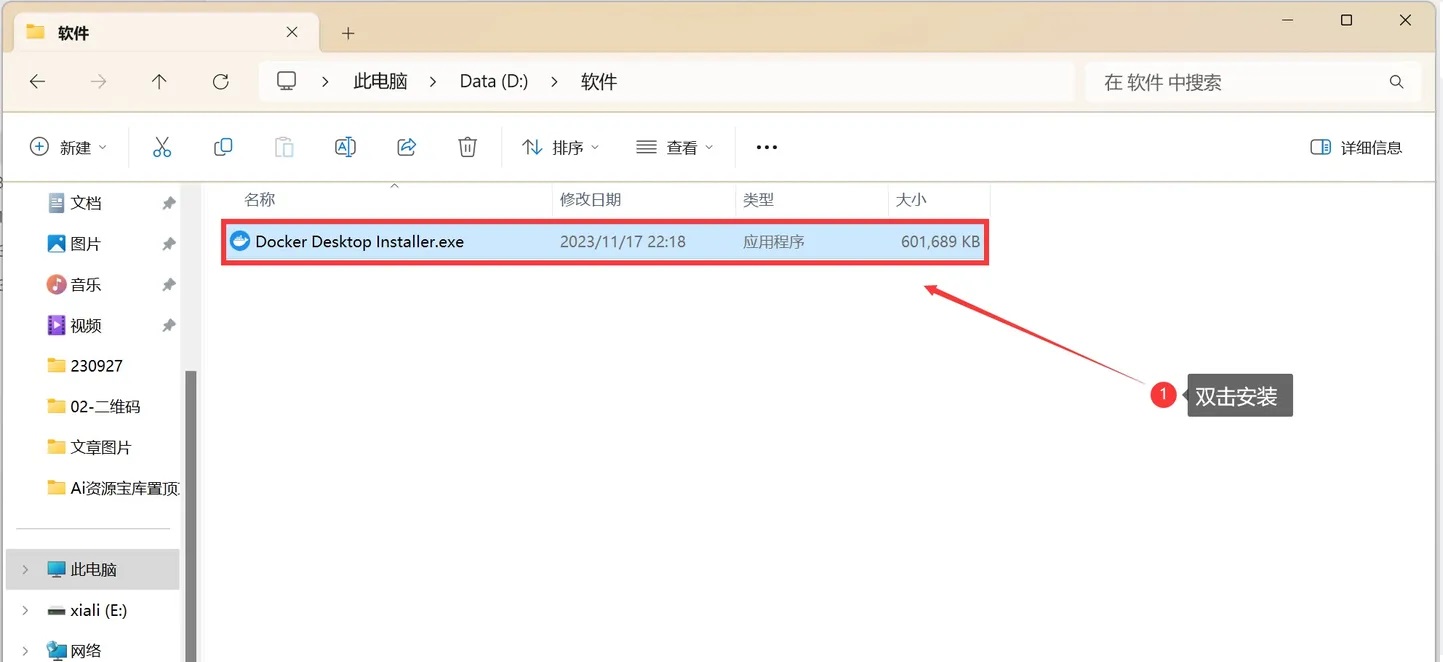Click the monitor icon in address bar
Screen dimensions: 1443x662
(287, 81)
